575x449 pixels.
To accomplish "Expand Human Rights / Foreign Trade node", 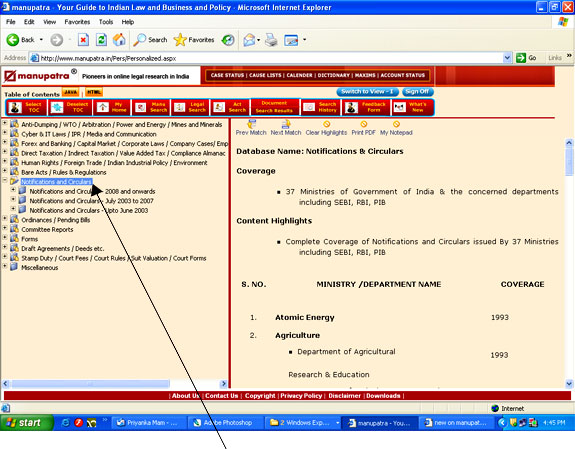I will 5,161.
